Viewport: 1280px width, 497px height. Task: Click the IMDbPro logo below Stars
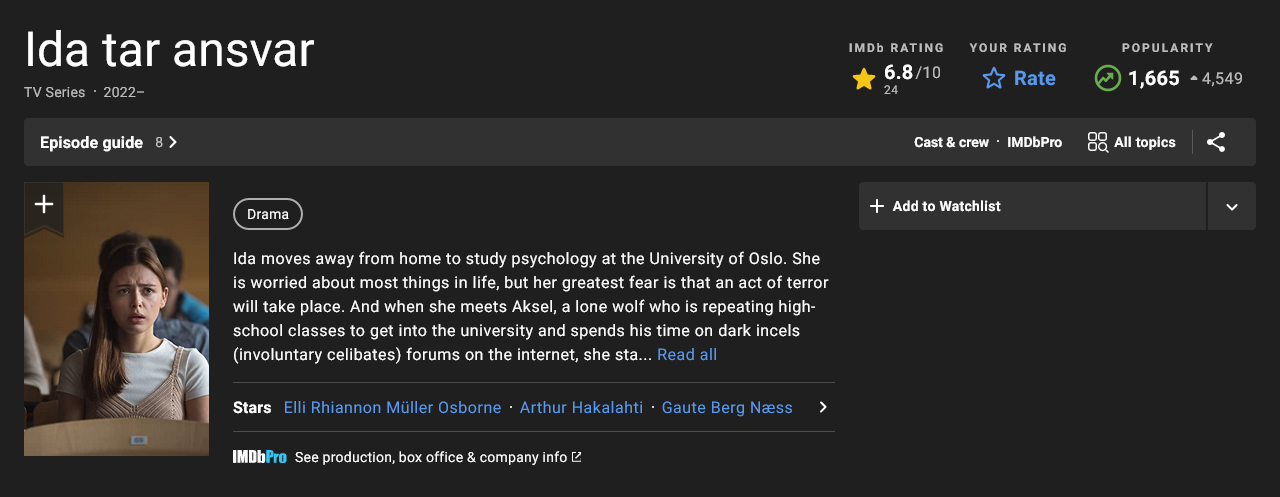pos(260,457)
